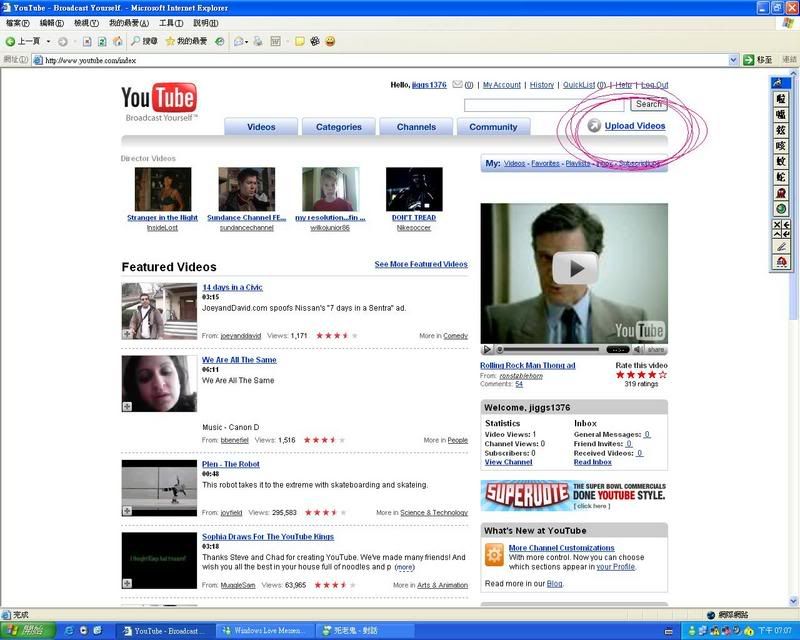Click the small play control below video
Screen dimensions: 800x640
(487, 350)
